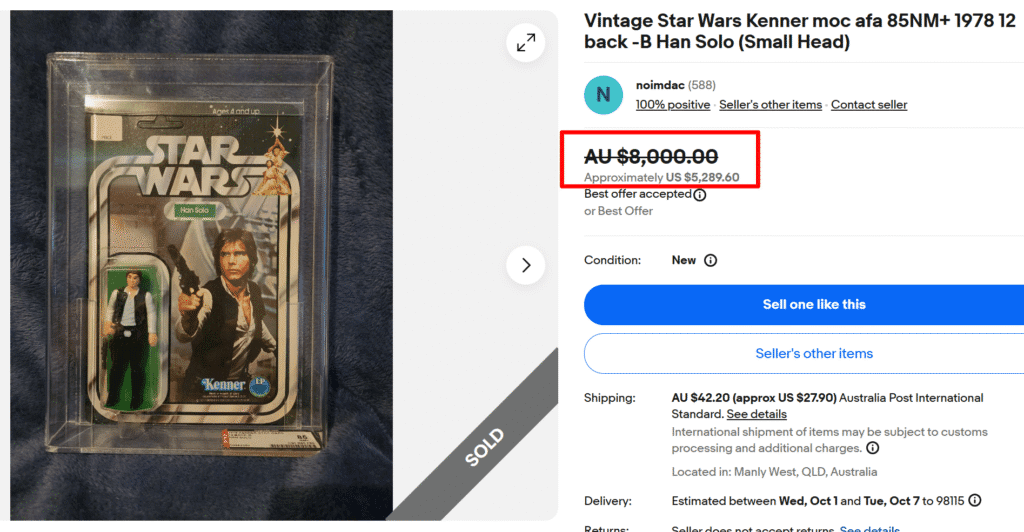This screenshot has width=1024, height=532.
Task: Click the struck-through AU $8,000.00 price
Action: 651,156
